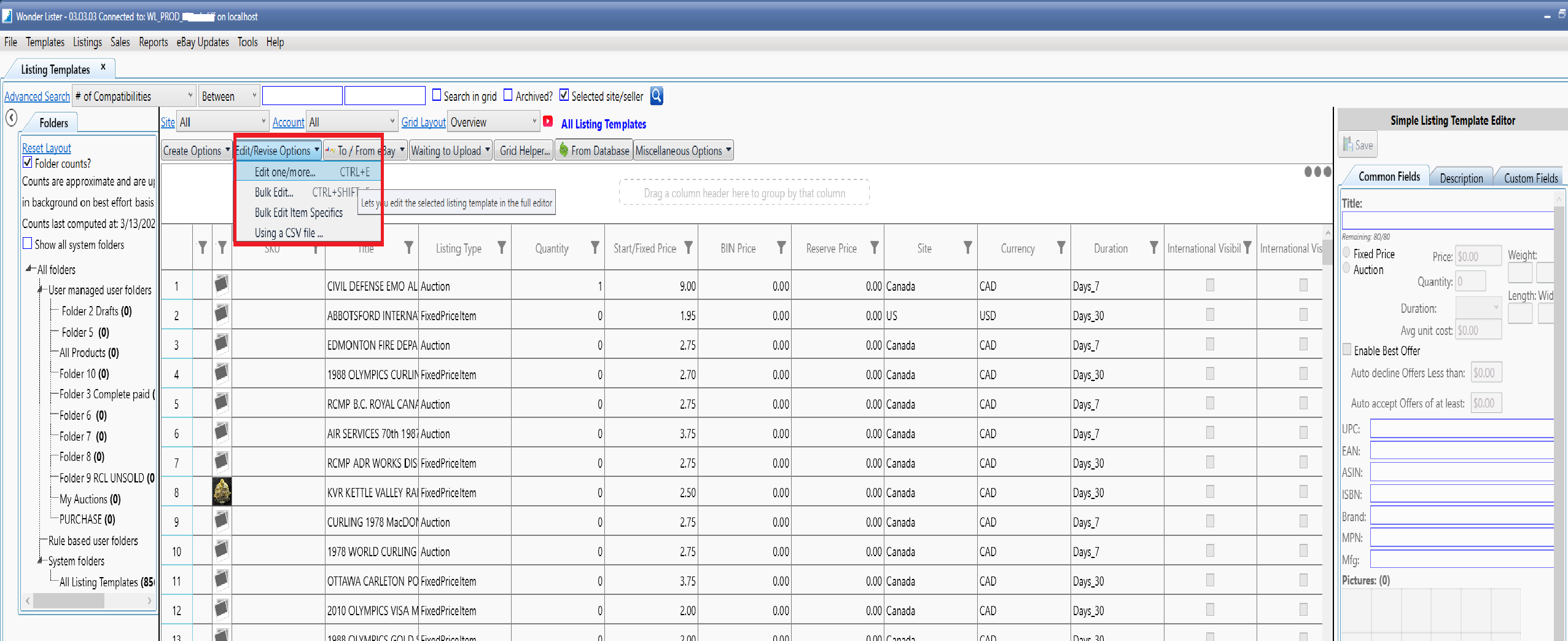
Task: Switch to the Description tab in the editor
Action: [x=1461, y=178]
